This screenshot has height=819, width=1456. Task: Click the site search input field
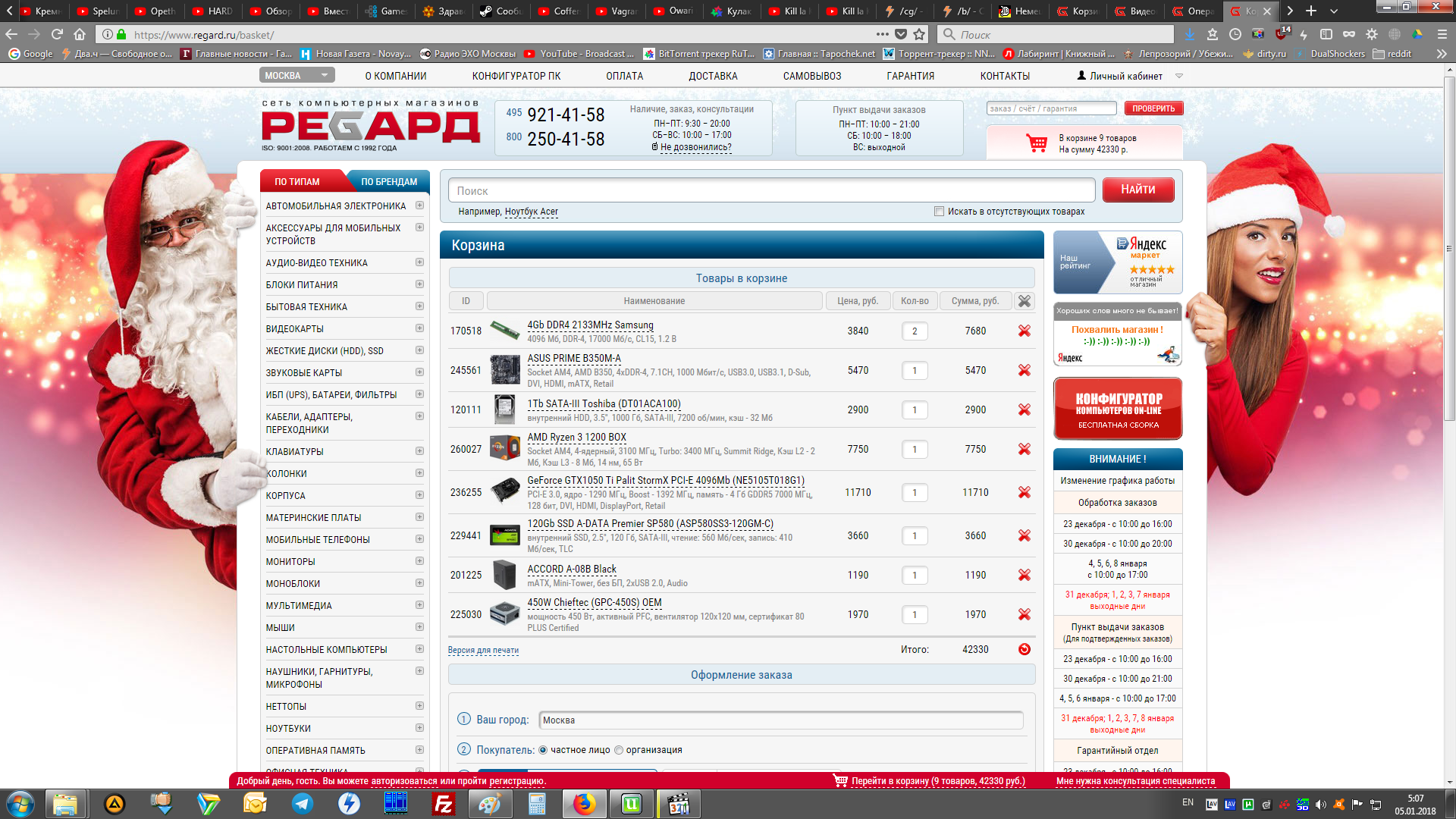[770, 190]
